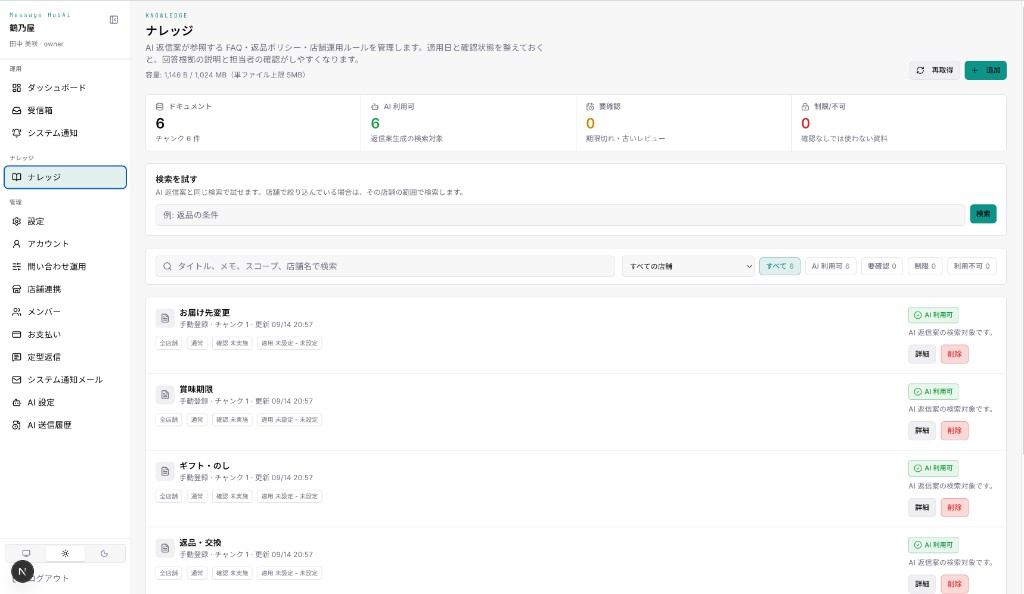Go to 受信箱 inbox

click(x=65, y=110)
